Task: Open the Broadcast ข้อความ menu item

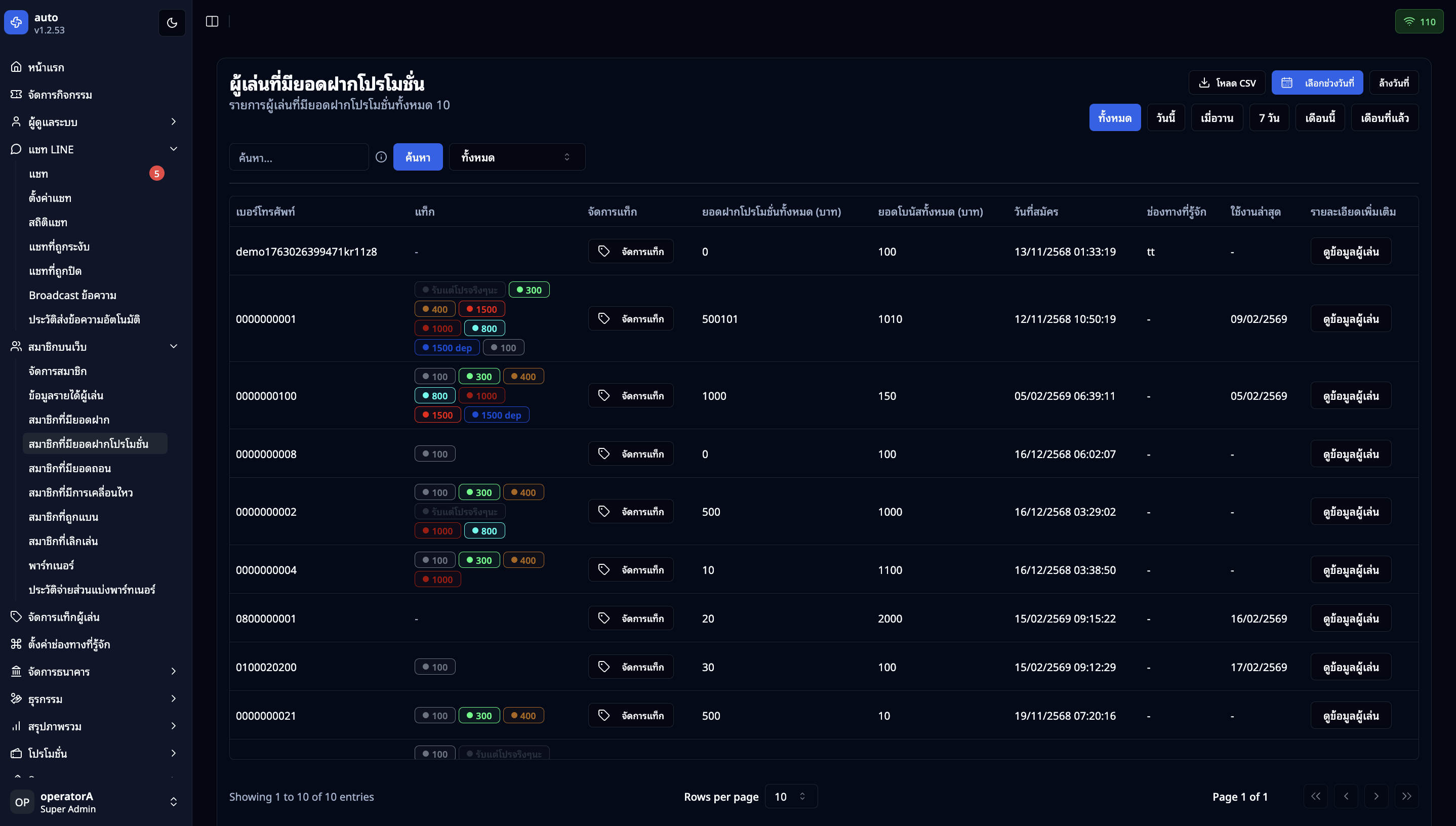Action: click(x=72, y=295)
